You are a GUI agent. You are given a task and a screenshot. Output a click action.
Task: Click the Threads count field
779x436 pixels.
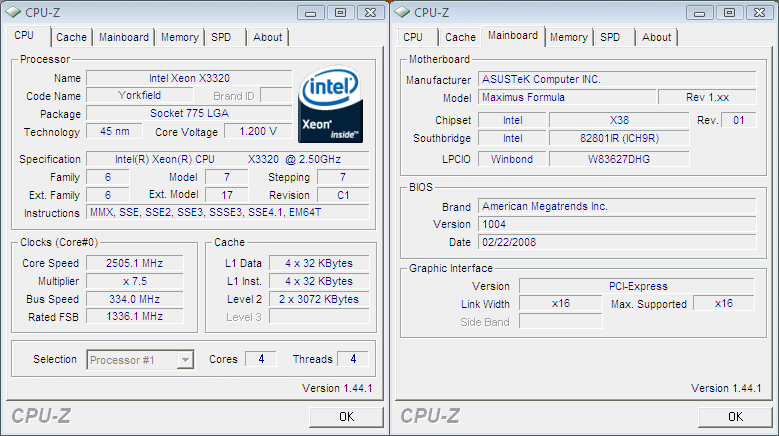(x=353, y=359)
